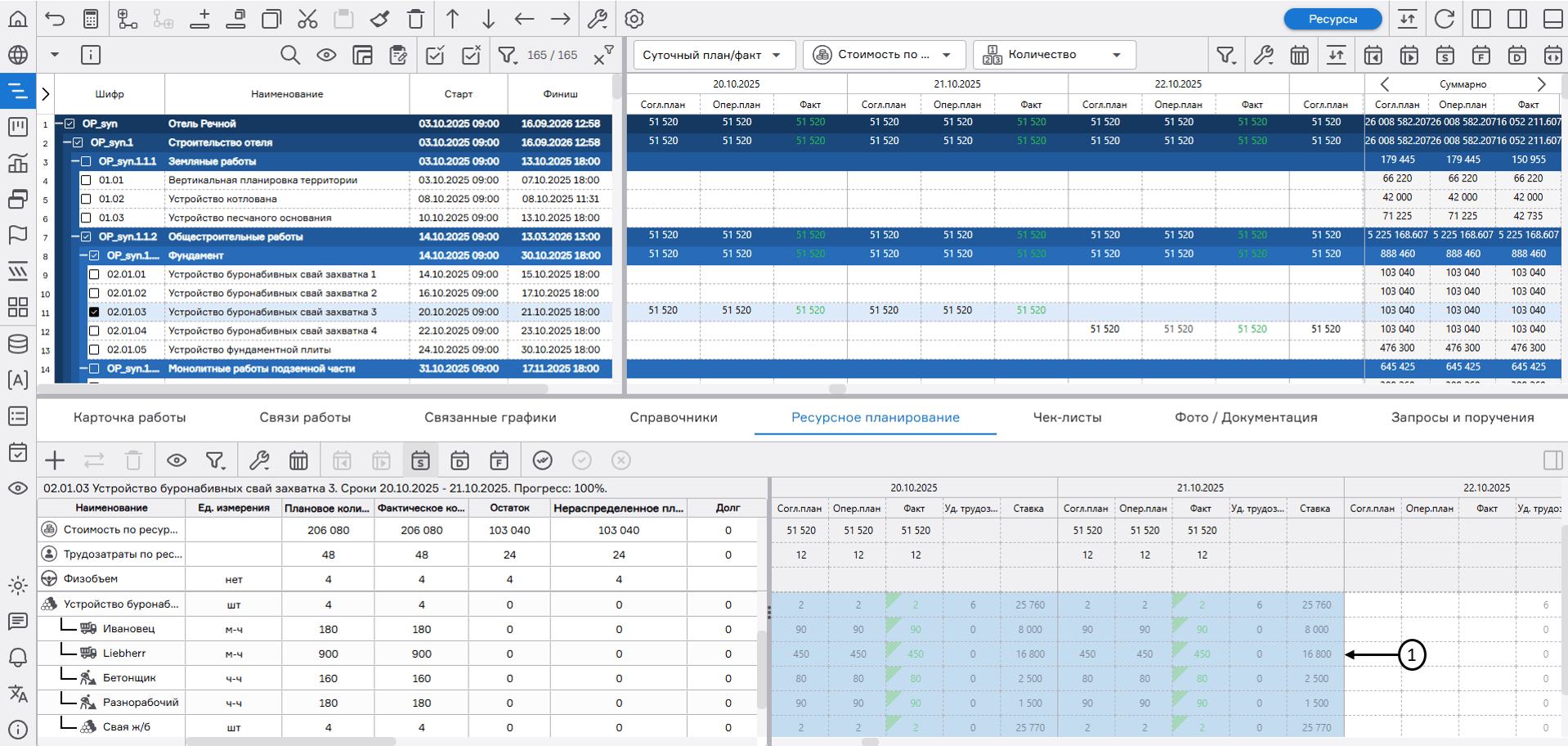Click the trash delete icon in top toolbar
The image size is (1568, 746).
(x=415, y=19)
